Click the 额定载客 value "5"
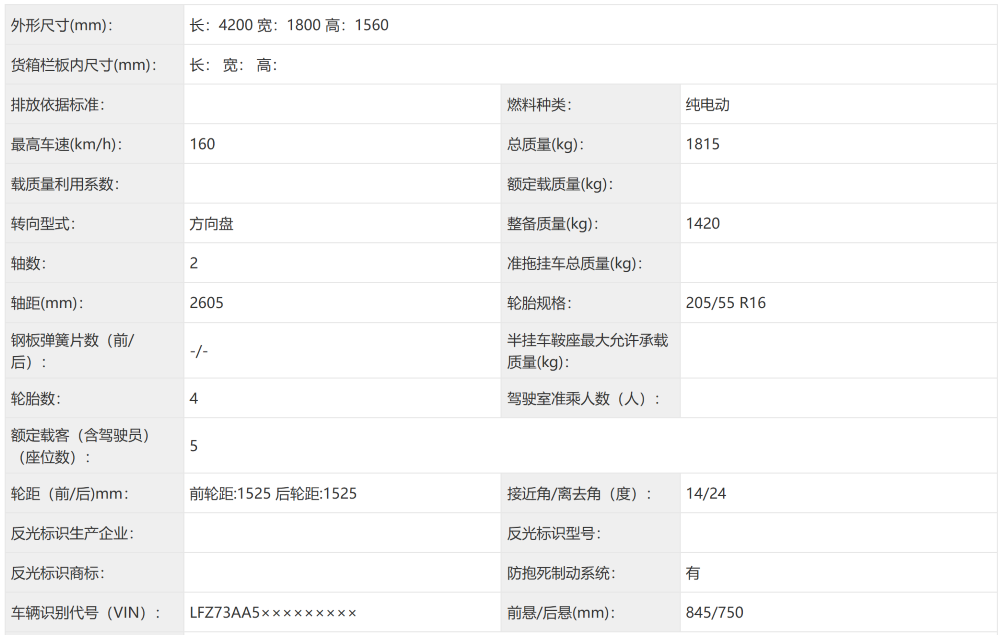Viewport: 1000px width, 635px height. point(194,444)
